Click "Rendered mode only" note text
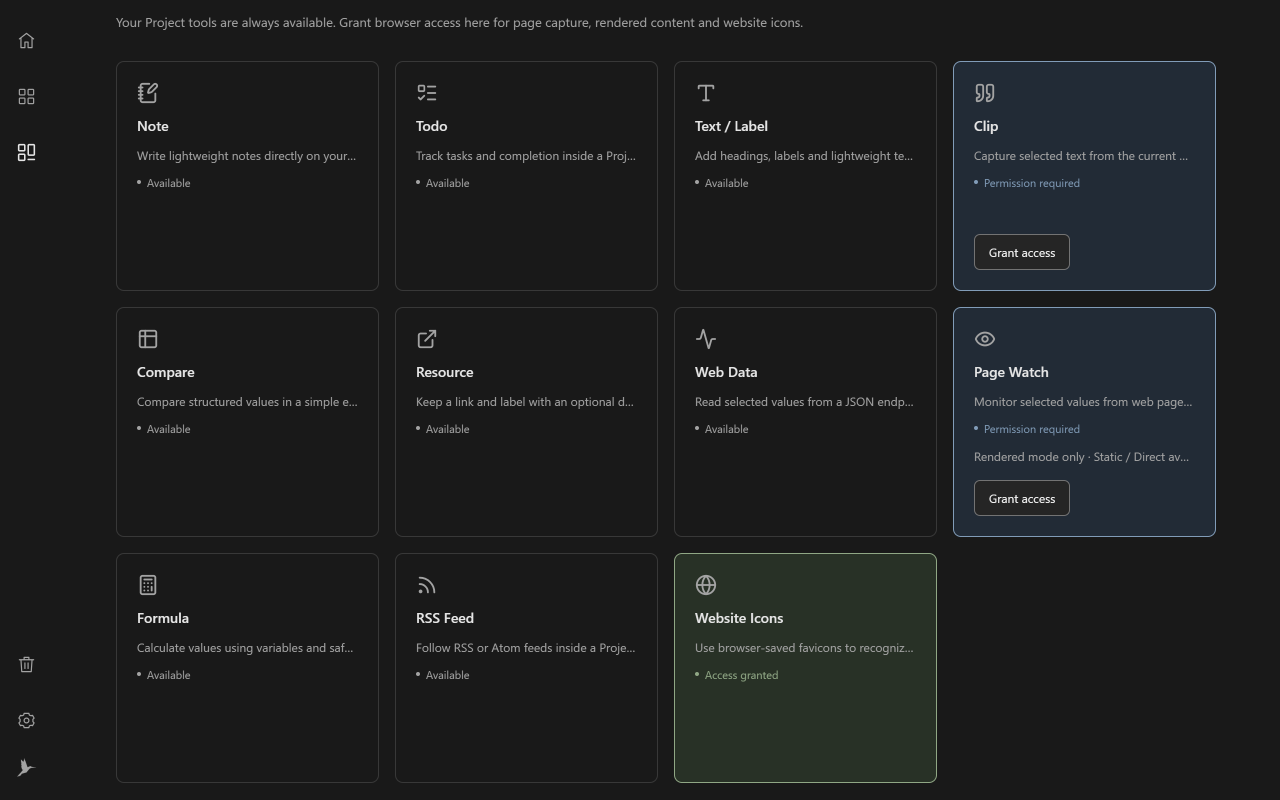 click(x=1081, y=457)
